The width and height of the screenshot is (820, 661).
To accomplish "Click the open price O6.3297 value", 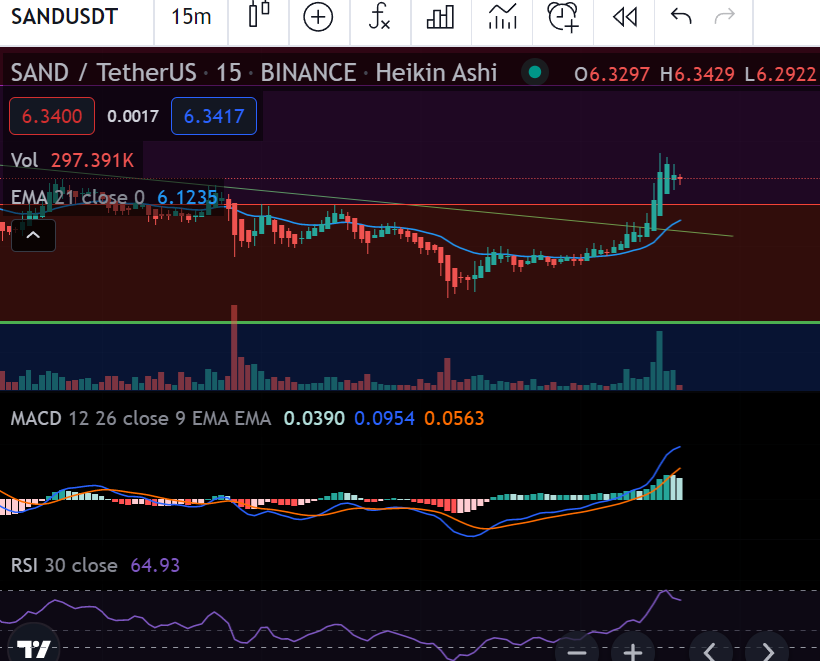I will pos(612,74).
